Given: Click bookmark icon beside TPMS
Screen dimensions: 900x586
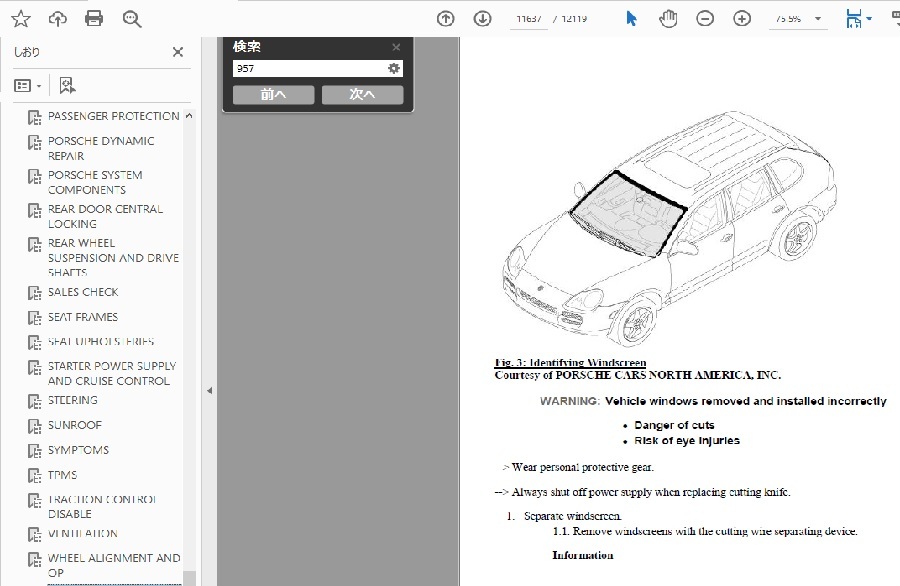Looking at the screenshot, I should pos(34,476).
